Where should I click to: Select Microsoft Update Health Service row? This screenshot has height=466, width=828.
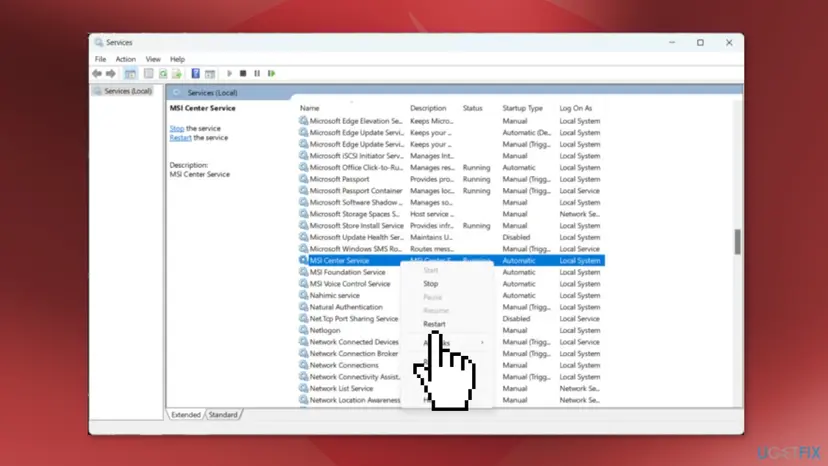pyautogui.click(x=451, y=237)
